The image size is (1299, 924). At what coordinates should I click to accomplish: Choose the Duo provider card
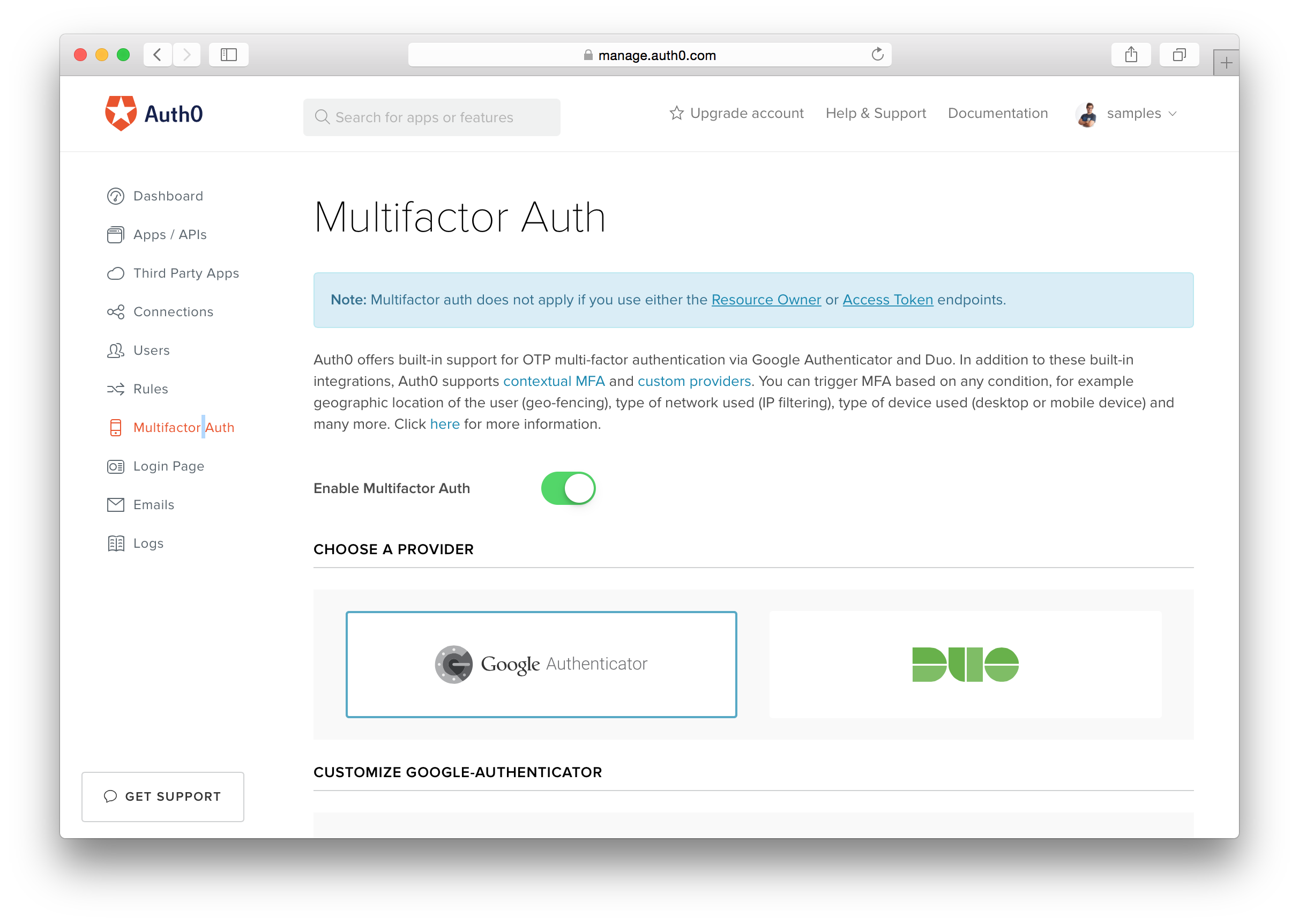click(x=965, y=664)
